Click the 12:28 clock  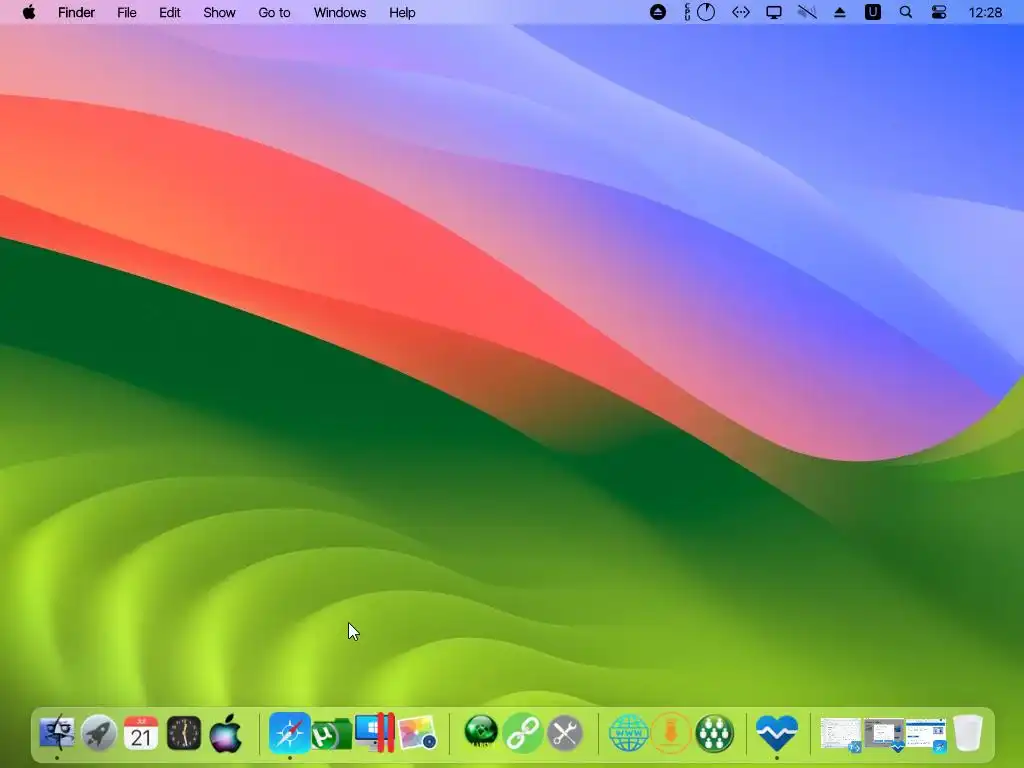985,12
